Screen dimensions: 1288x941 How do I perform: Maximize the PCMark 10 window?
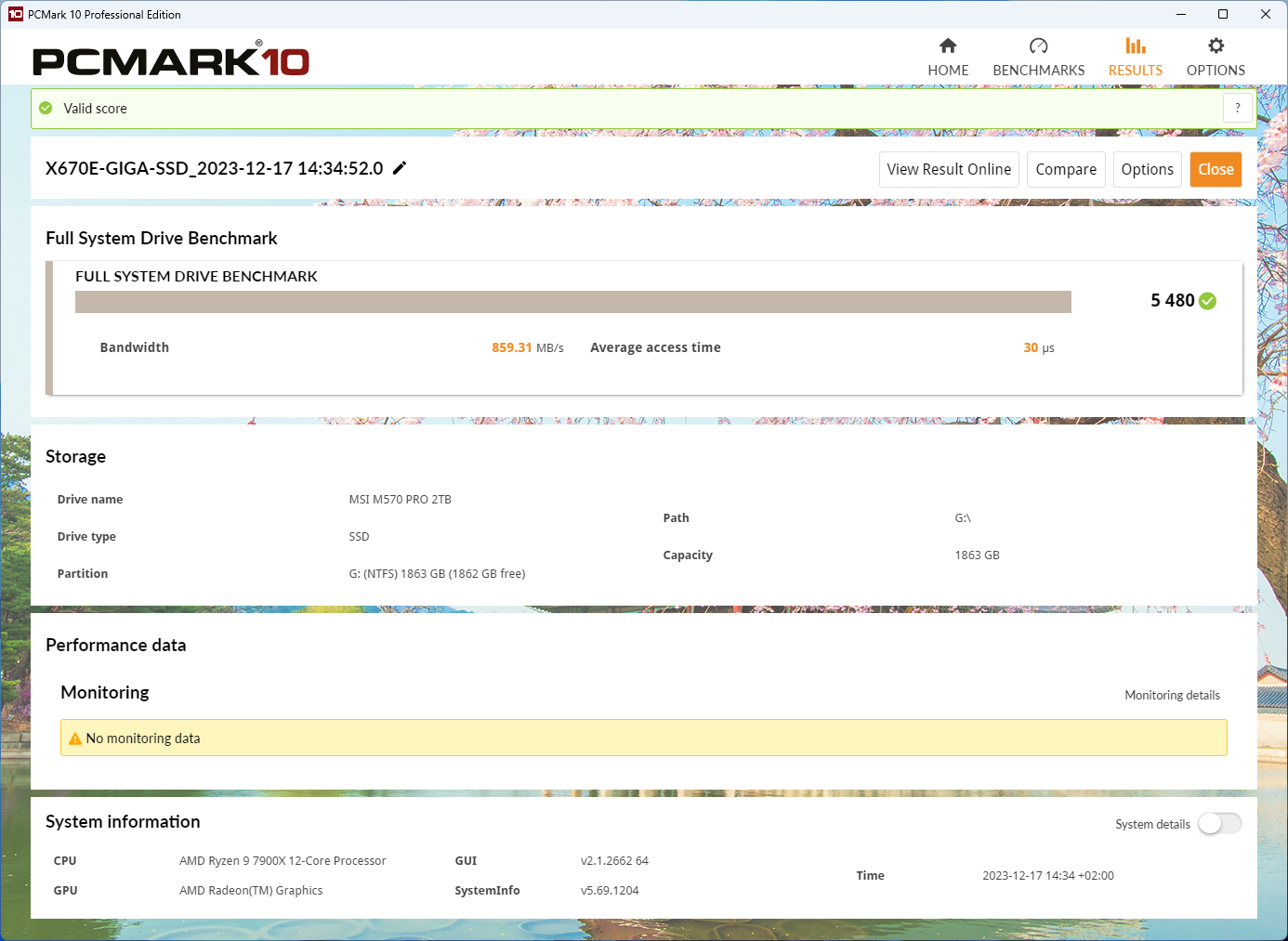click(1223, 14)
